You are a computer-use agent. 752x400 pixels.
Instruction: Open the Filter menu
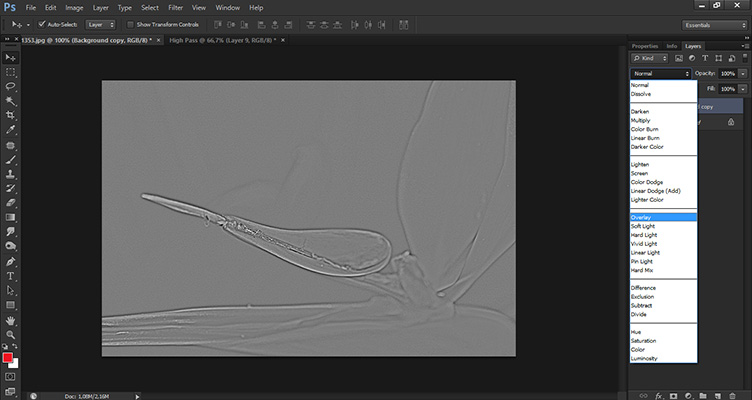click(x=175, y=7)
